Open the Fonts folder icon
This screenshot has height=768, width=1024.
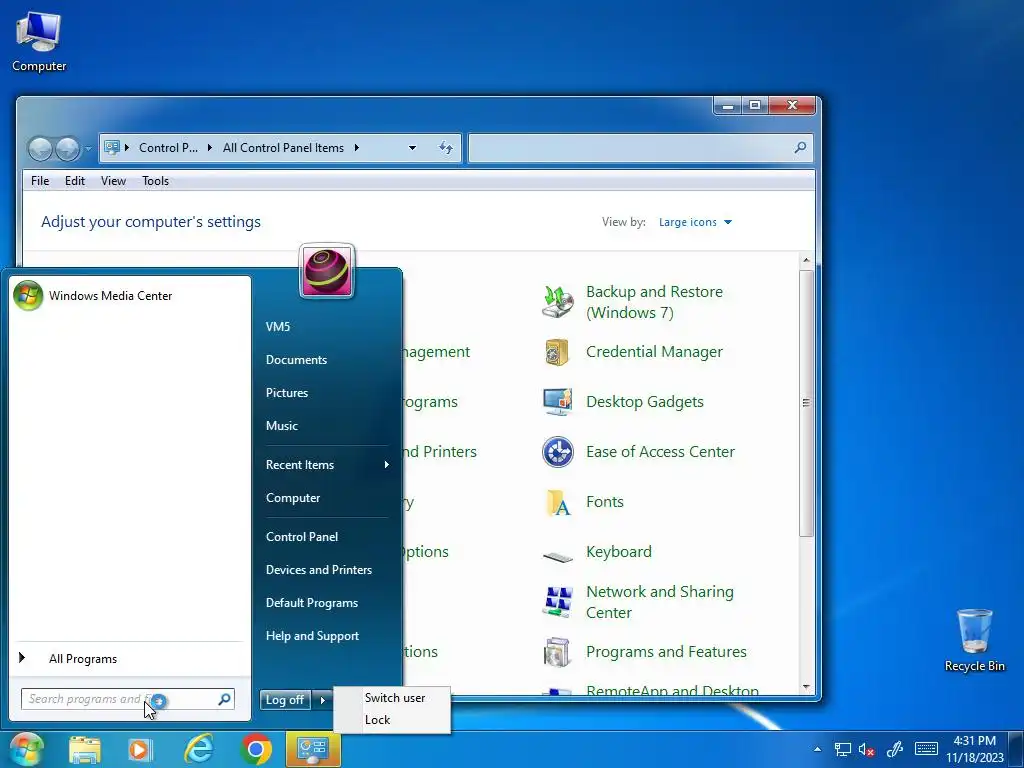pyautogui.click(x=557, y=502)
